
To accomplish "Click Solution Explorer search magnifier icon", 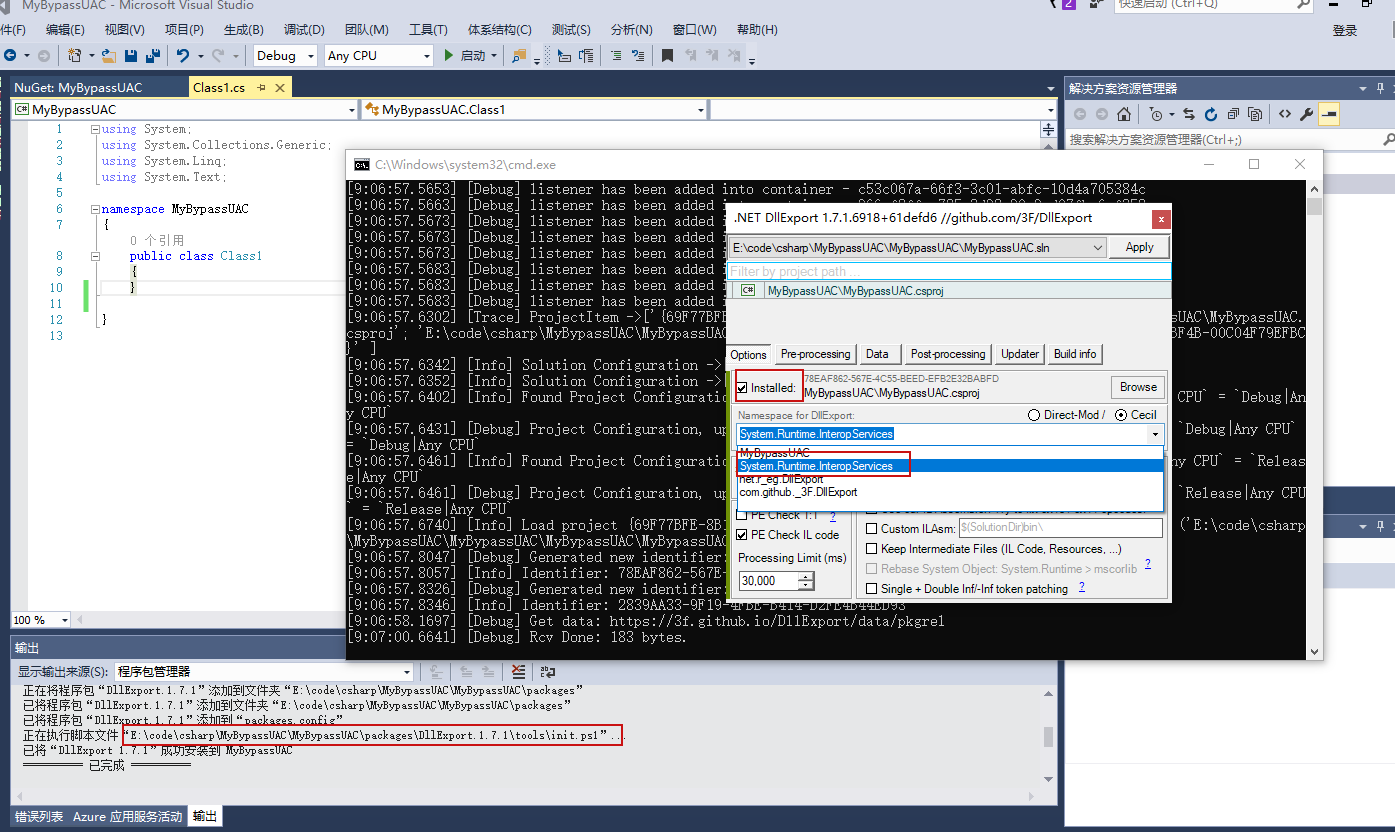I will coord(1389,140).
